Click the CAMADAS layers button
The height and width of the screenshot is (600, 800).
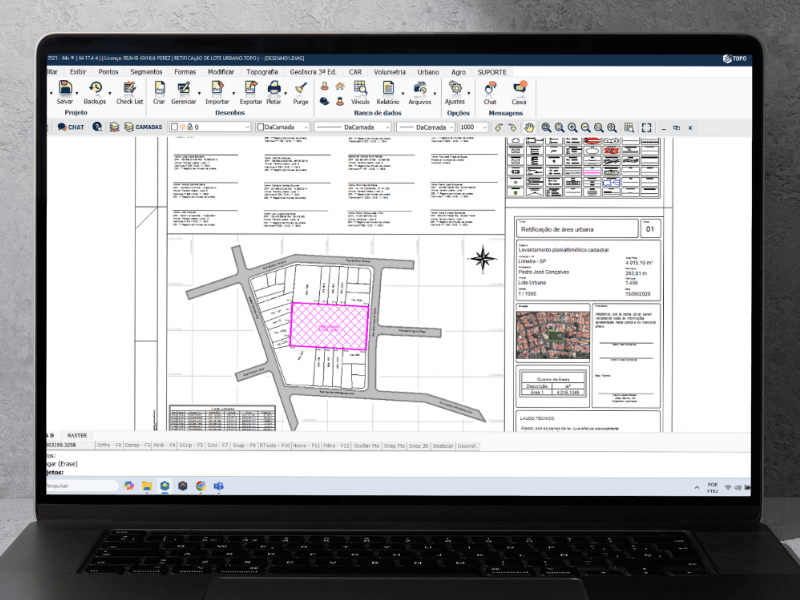pyautogui.click(x=141, y=128)
